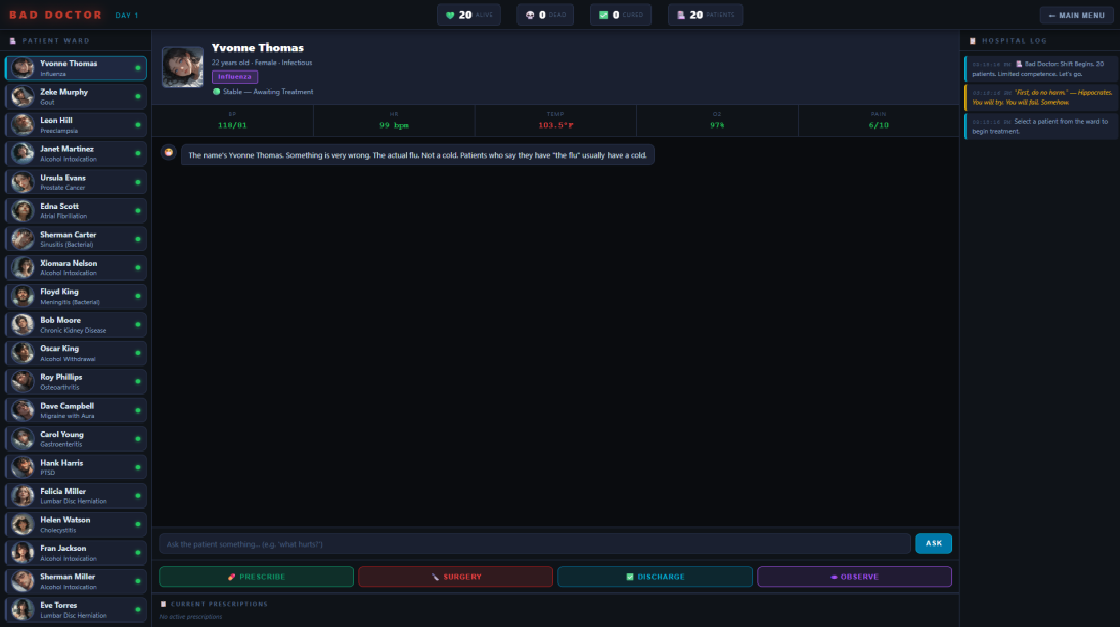Click Yvonne Thomas's large profile portrait
The height and width of the screenshot is (628, 1120).
pos(183,67)
